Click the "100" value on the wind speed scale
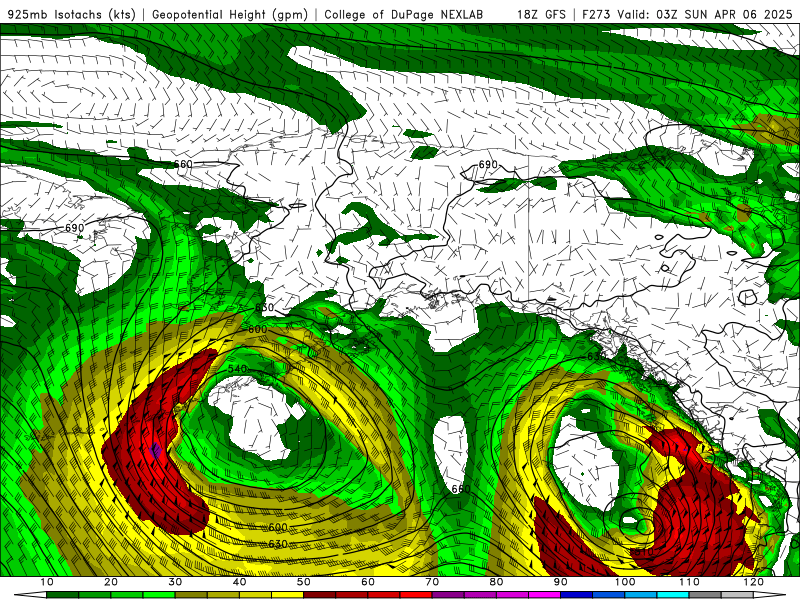The width and height of the screenshot is (800, 600). [624, 582]
